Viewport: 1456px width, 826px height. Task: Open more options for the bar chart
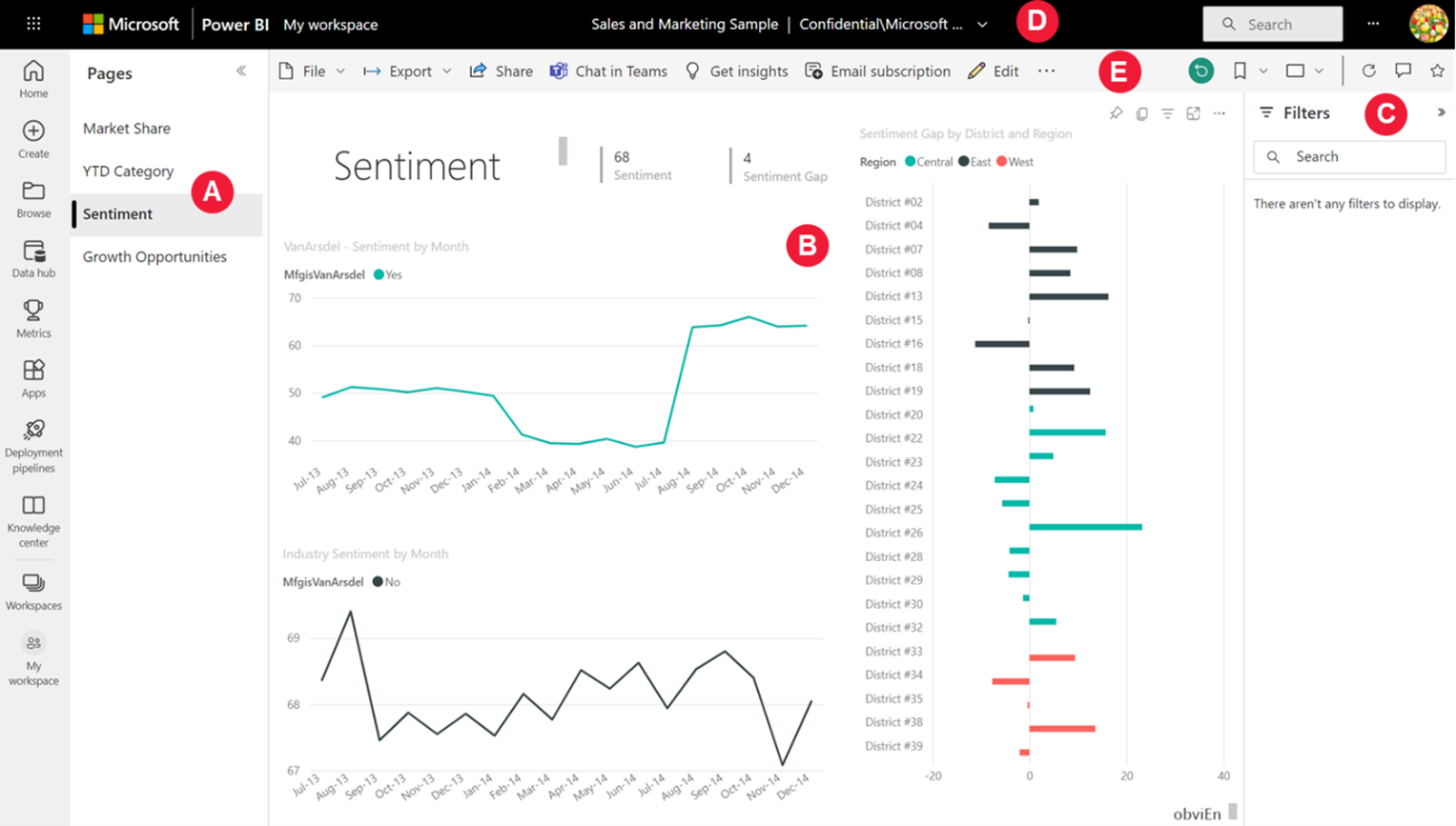point(1219,113)
